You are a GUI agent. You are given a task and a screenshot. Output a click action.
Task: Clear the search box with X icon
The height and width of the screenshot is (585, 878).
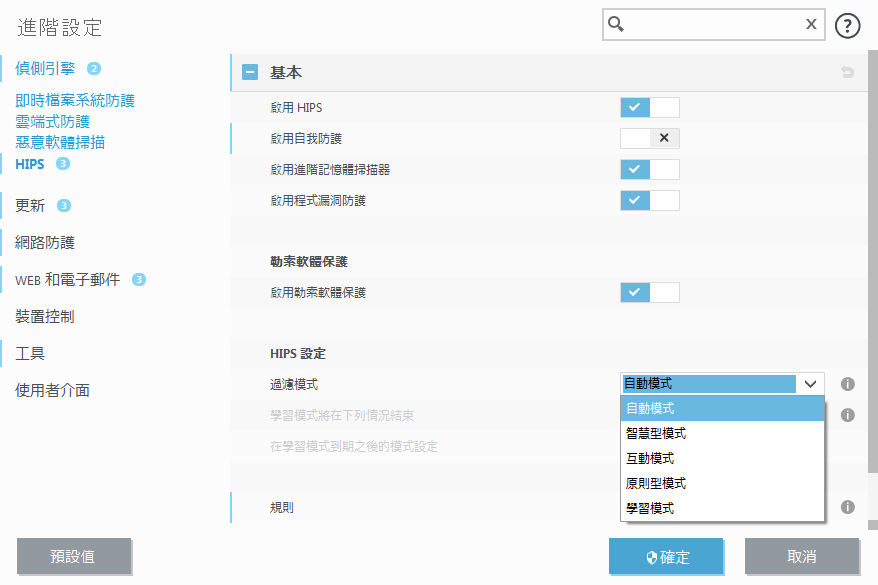pos(811,25)
